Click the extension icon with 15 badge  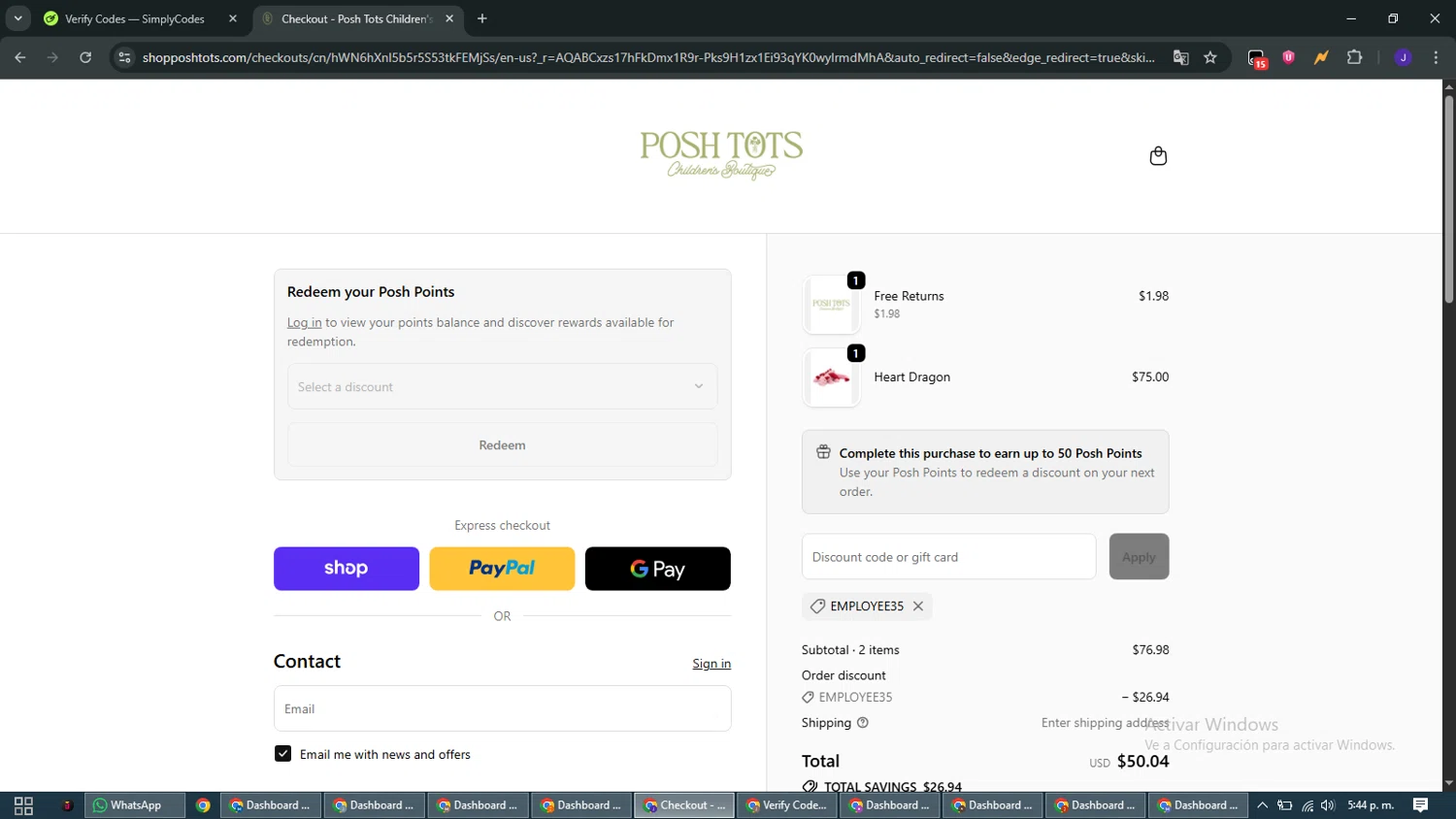point(1257,58)
